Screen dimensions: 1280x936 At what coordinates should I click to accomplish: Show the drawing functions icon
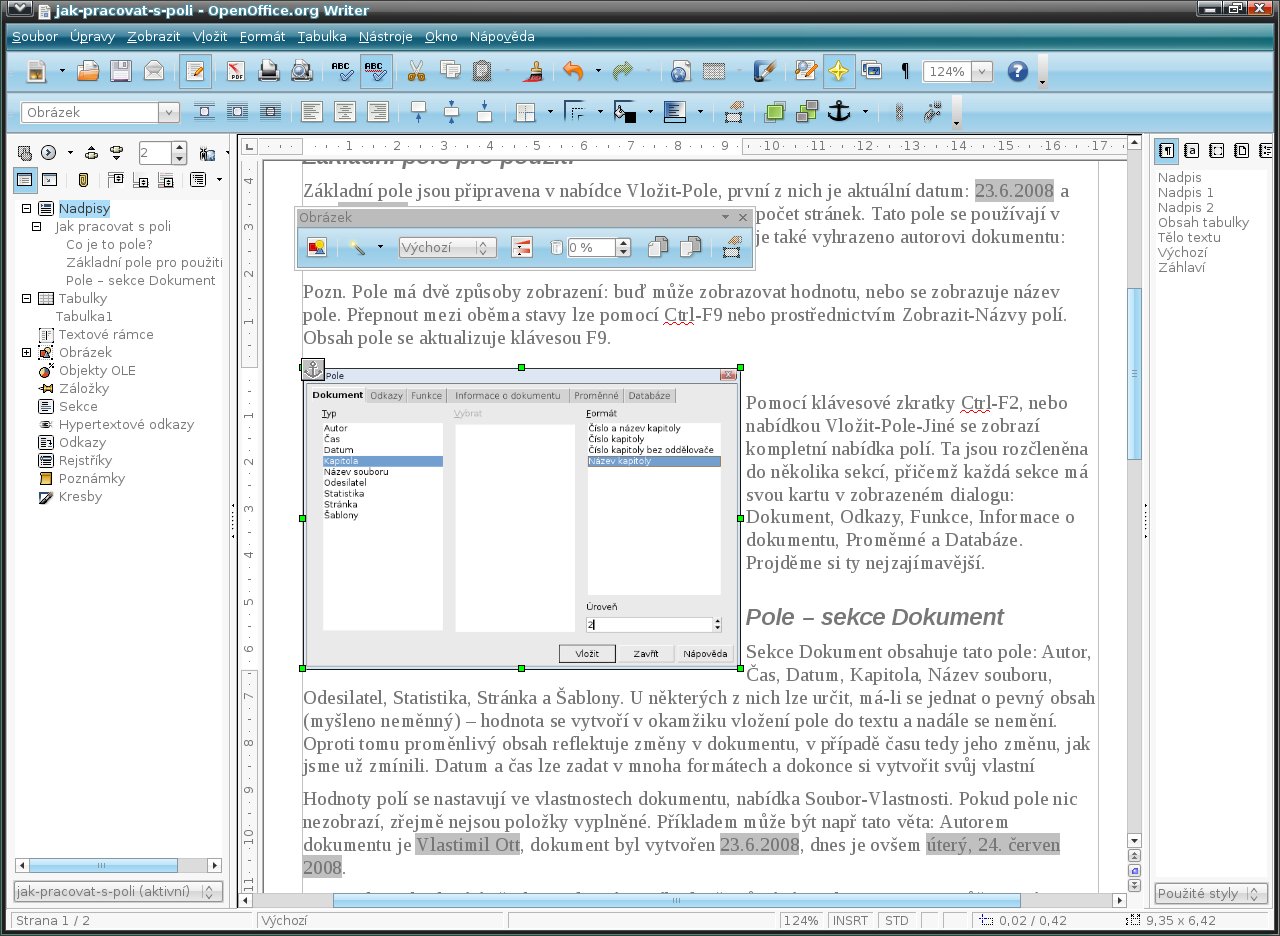765,71
